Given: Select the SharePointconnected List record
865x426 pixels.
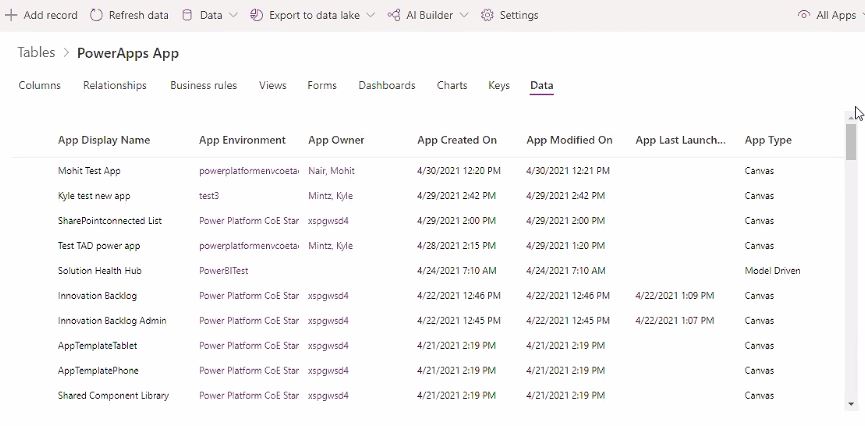Looking at the screenshot, I should 110,221.
